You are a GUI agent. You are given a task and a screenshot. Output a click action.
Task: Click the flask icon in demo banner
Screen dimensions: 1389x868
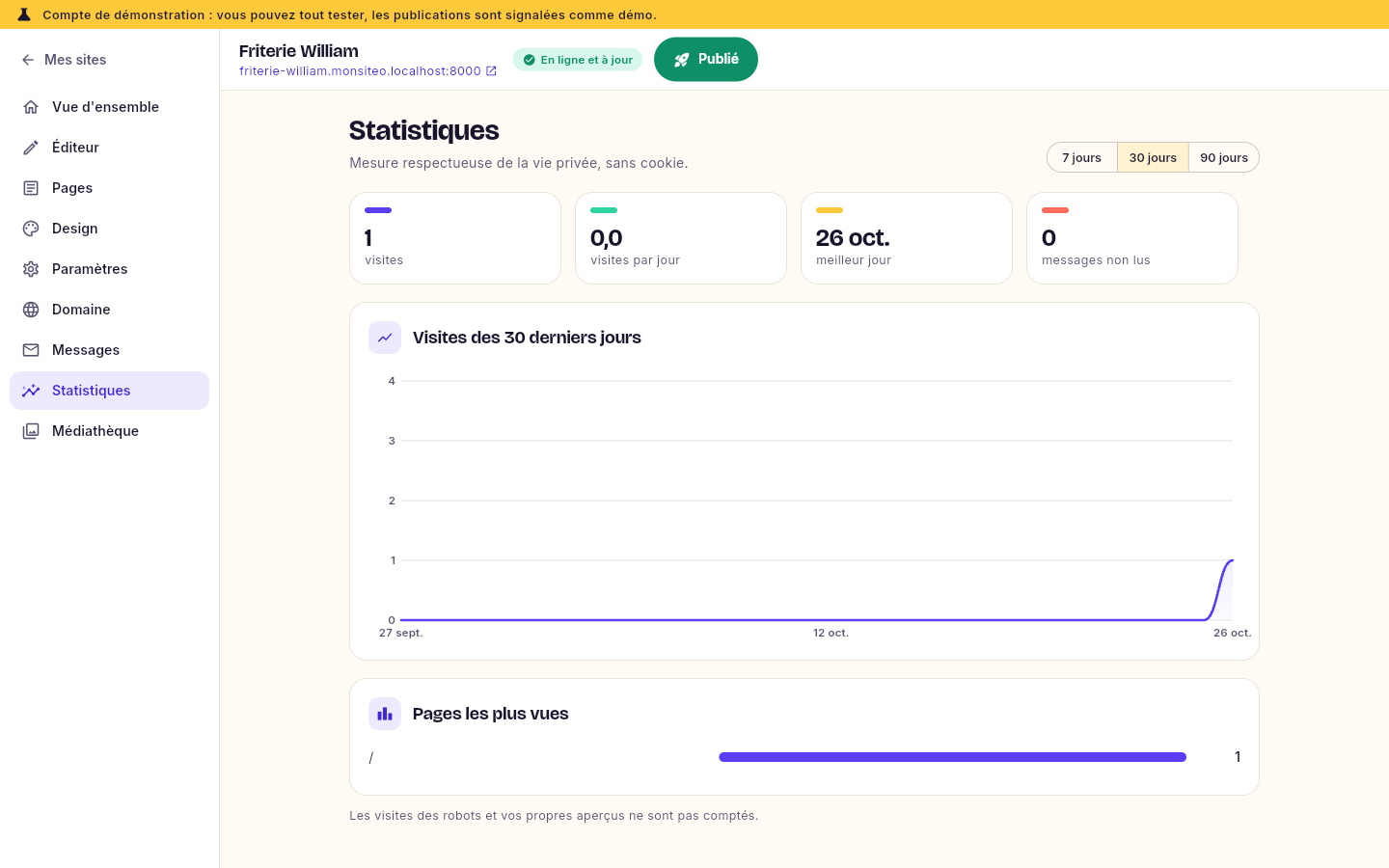click(x=24, y=14)
